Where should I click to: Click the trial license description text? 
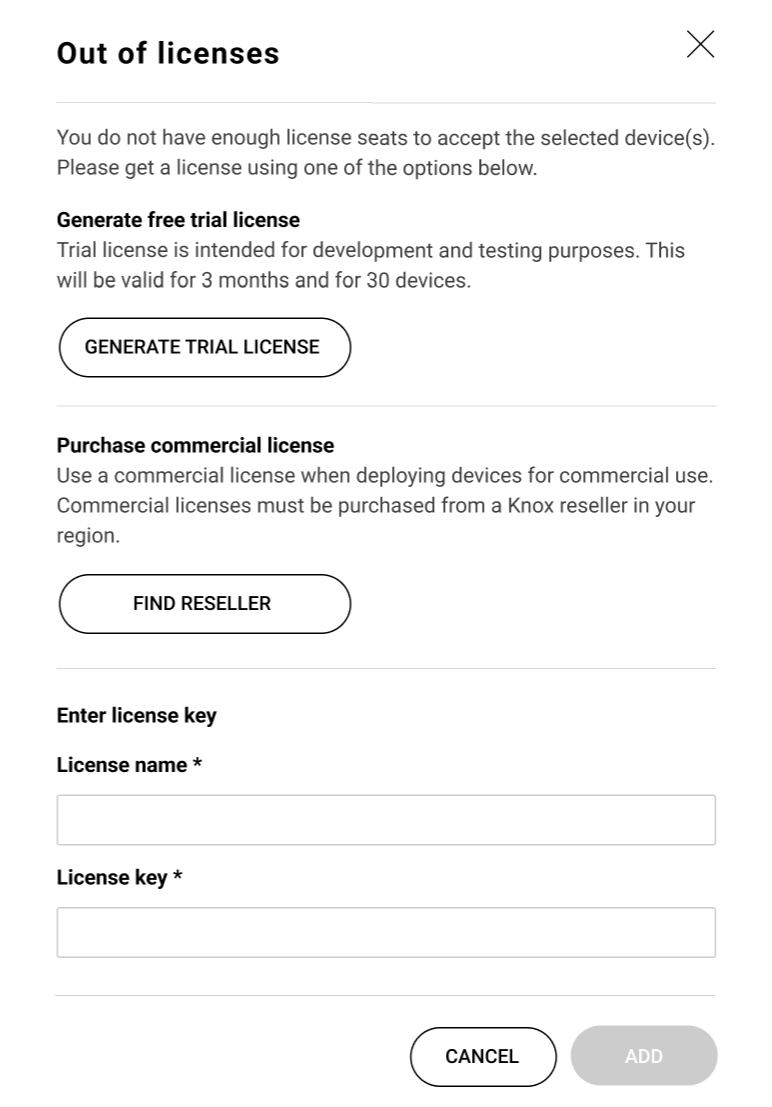click(x=371, y=265)
